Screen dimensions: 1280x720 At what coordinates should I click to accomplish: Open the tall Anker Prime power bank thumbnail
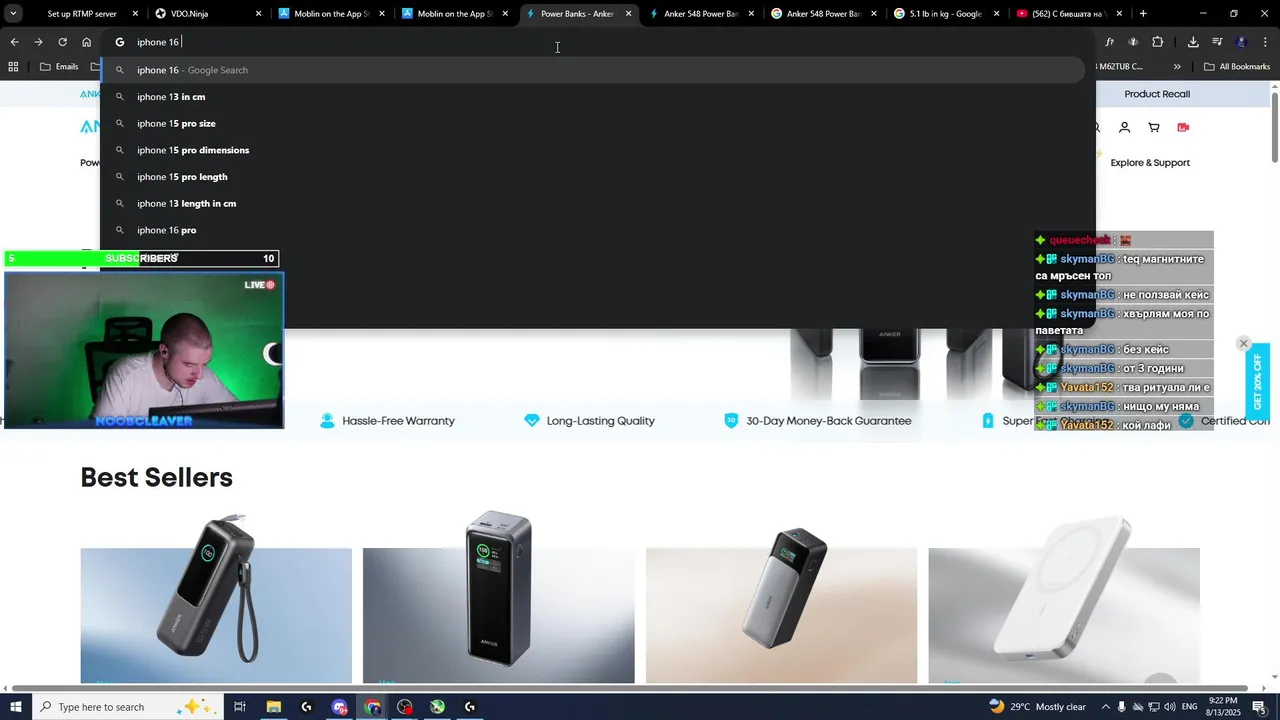(x=498, y=598)
